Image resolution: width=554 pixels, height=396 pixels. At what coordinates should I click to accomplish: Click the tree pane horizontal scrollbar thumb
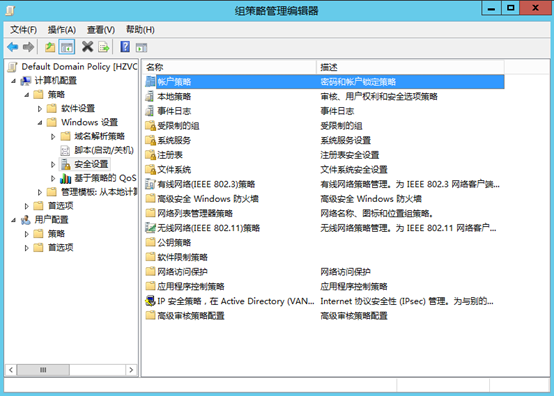click(x=43, y=370)
